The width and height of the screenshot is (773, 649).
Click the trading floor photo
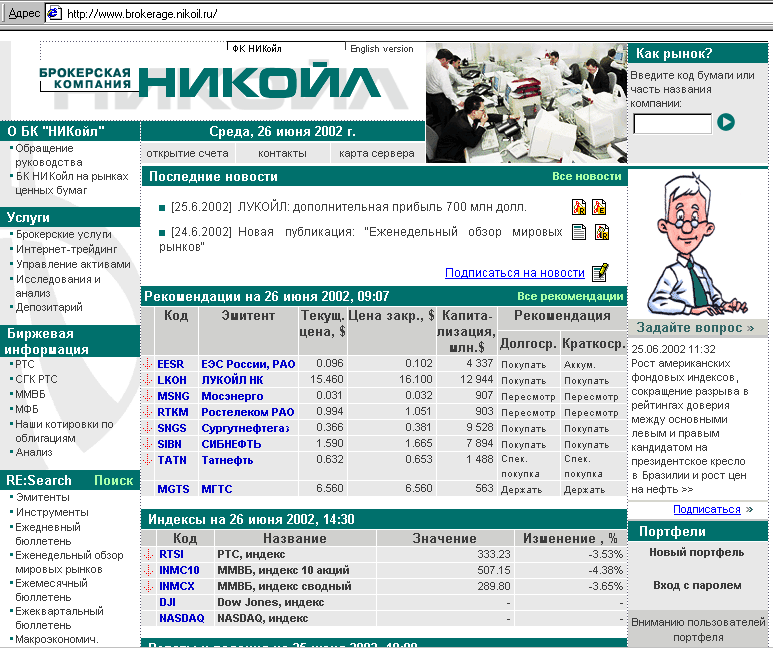(527, 103)
